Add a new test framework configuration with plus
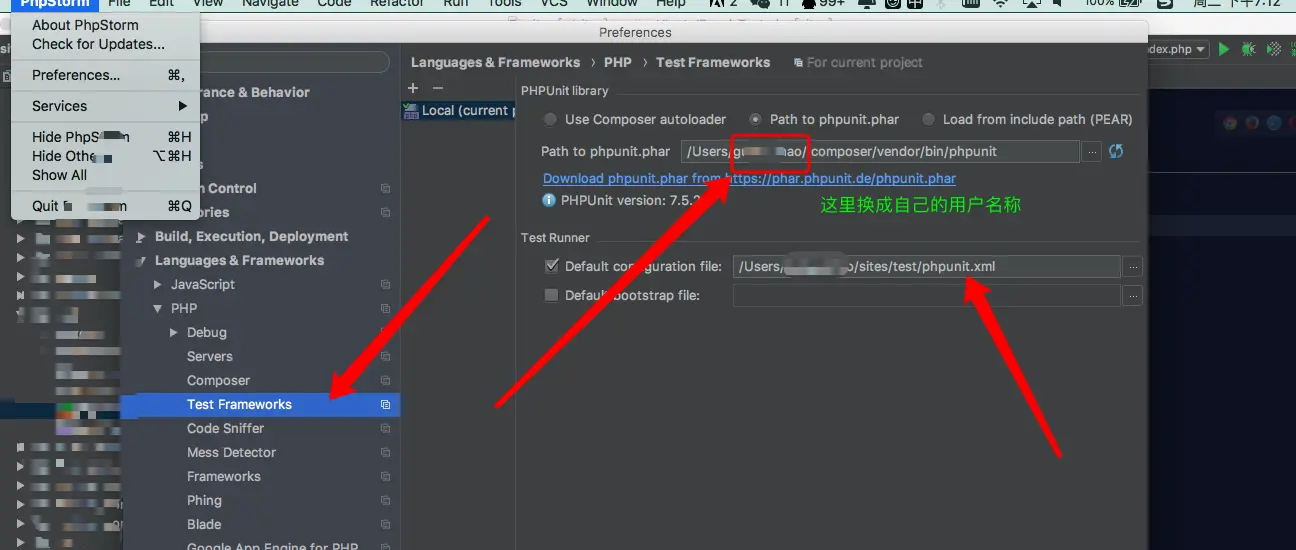 point(413,88)
